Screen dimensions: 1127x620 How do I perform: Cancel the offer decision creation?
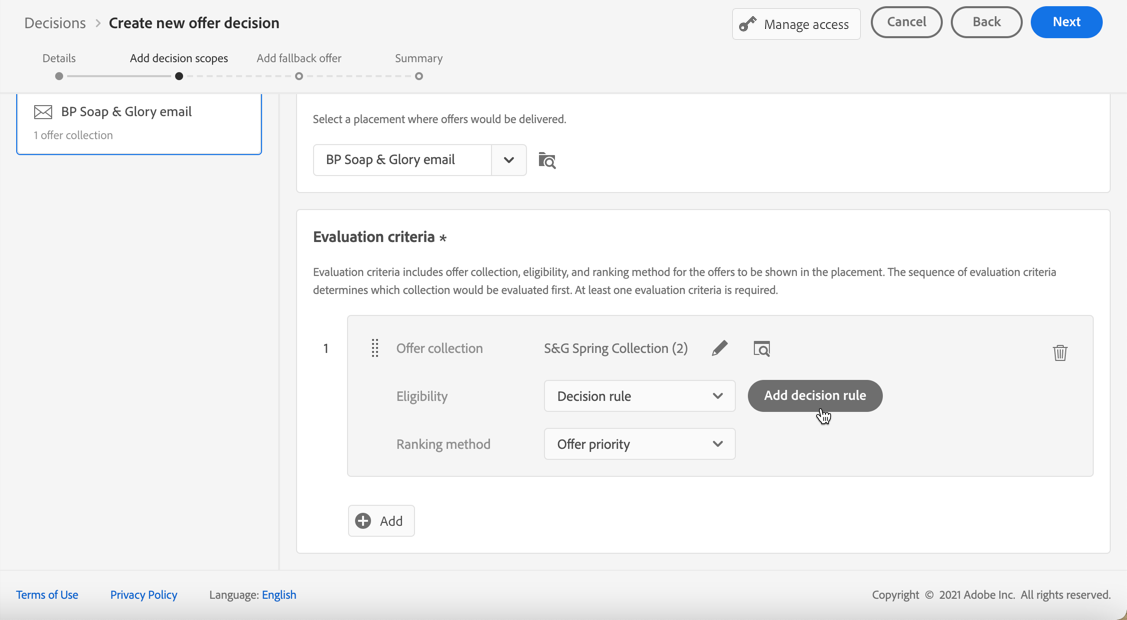[906, 22]
